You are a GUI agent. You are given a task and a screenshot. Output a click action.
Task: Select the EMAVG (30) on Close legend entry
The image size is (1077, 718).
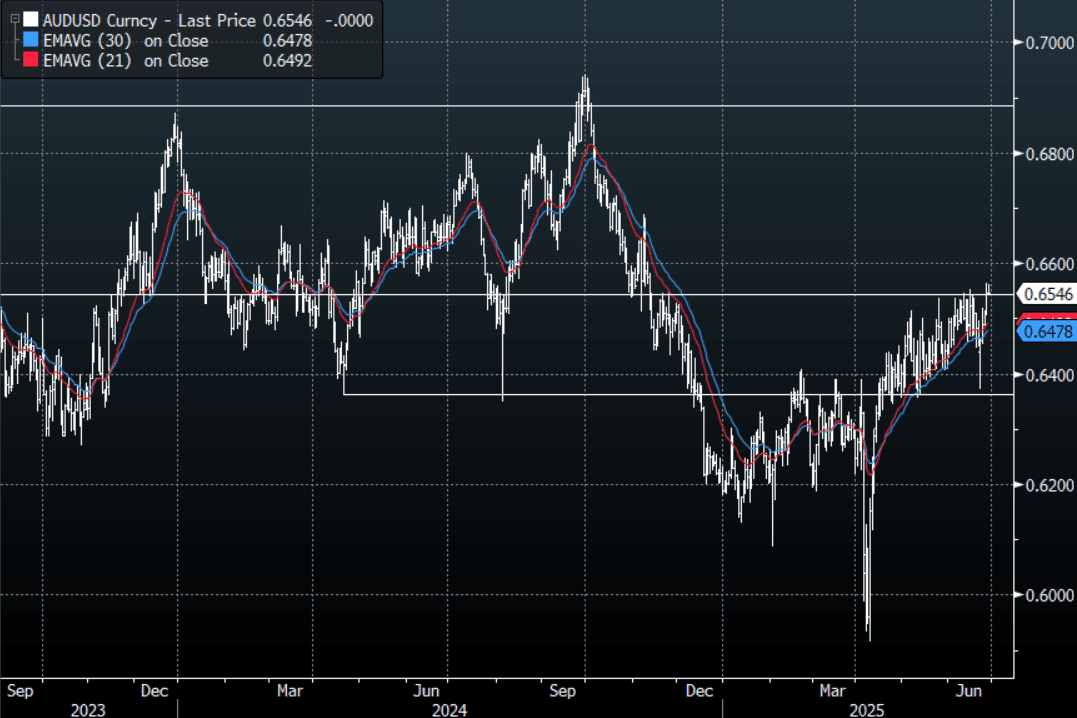coord(126,41)
